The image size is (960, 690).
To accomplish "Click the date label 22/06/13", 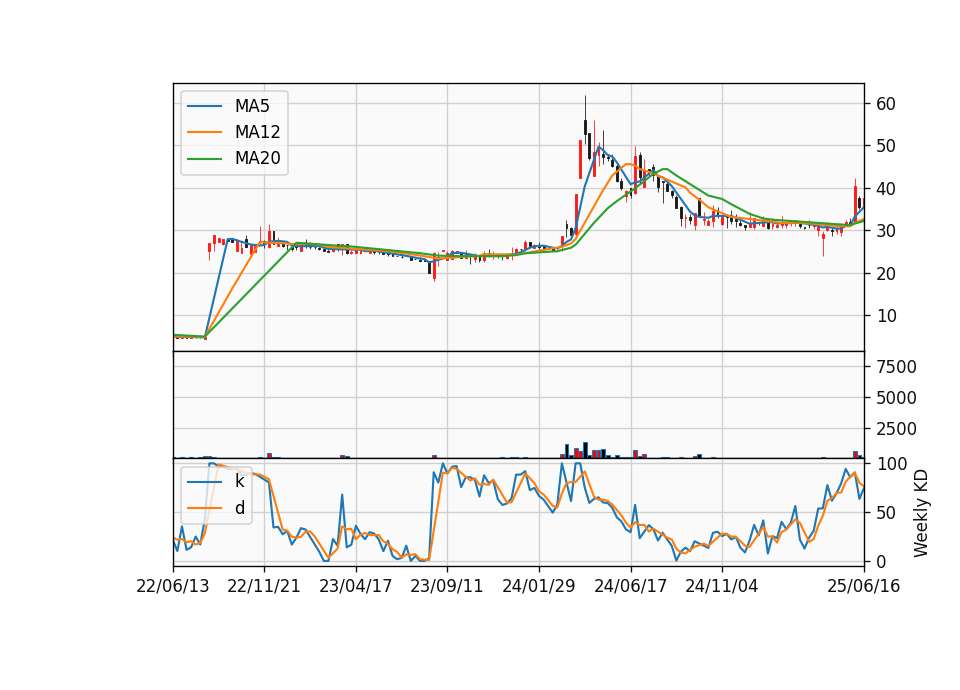I will click(173, 586).
